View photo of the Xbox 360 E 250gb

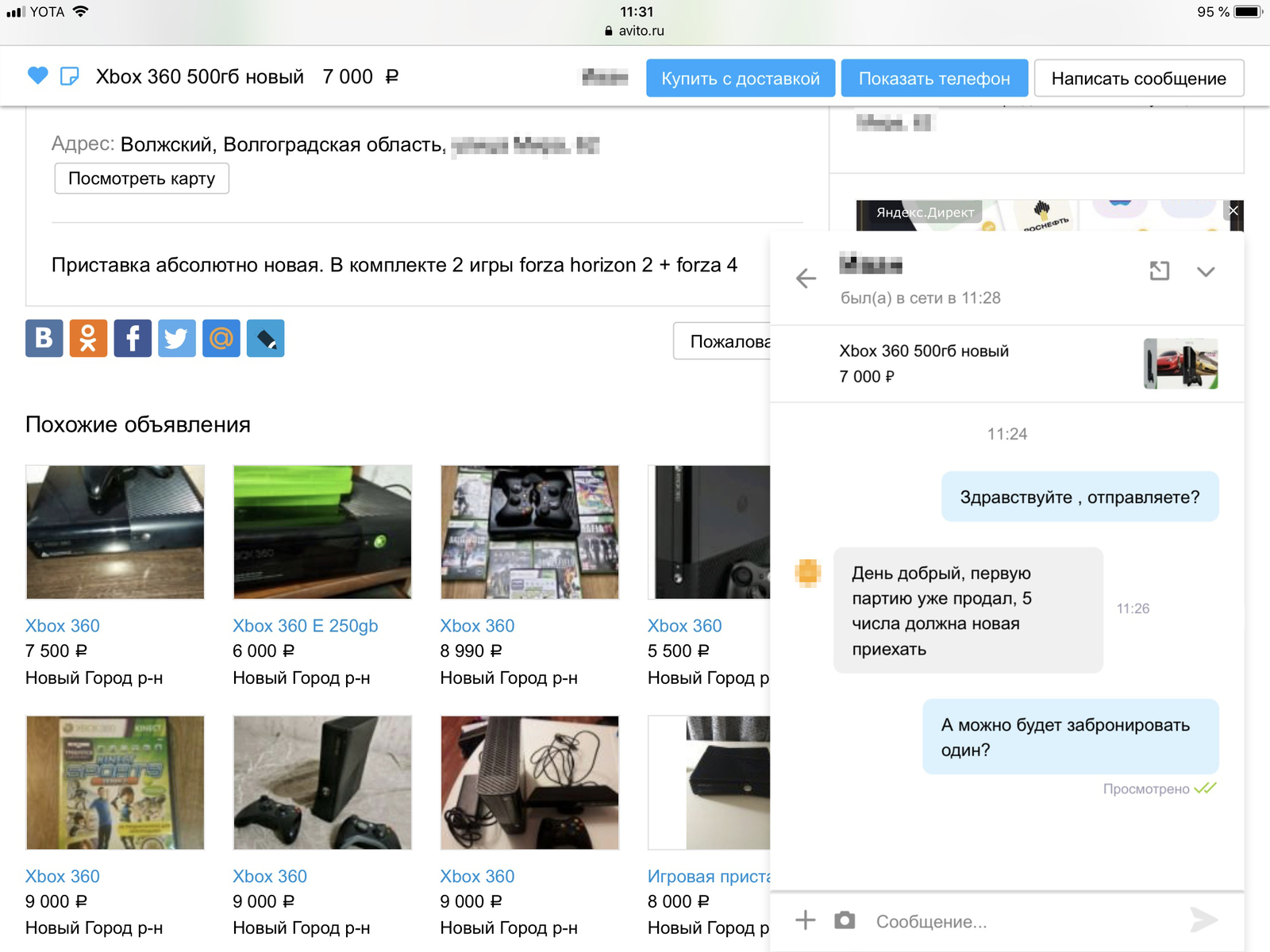322,532
